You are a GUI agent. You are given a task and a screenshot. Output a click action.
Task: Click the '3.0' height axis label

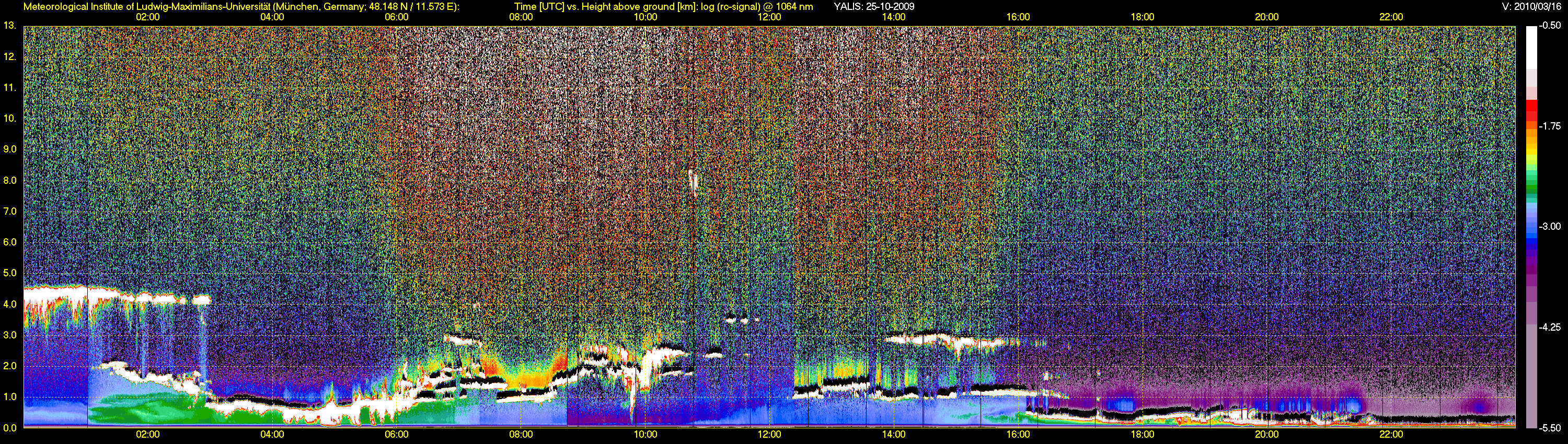10,335
